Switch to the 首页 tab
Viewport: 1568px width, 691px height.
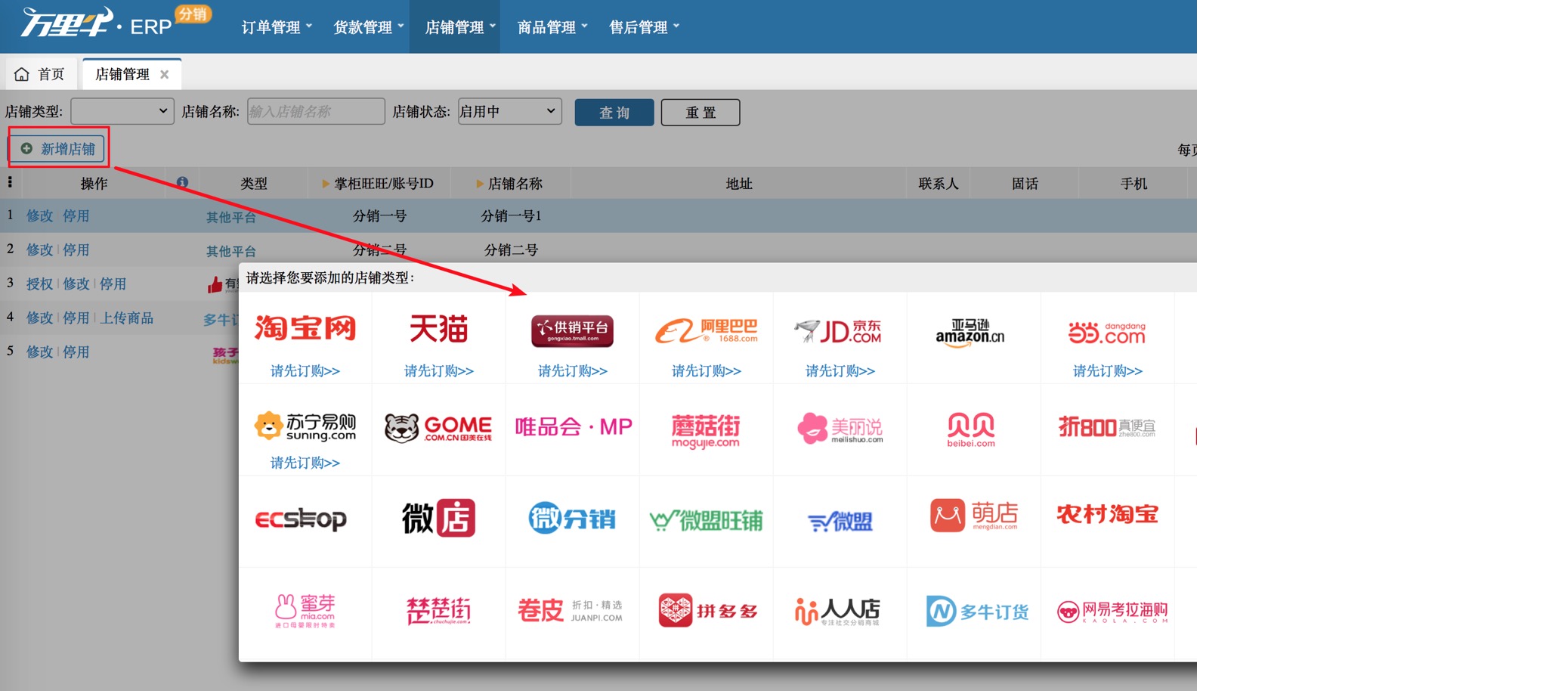(40, 74)
